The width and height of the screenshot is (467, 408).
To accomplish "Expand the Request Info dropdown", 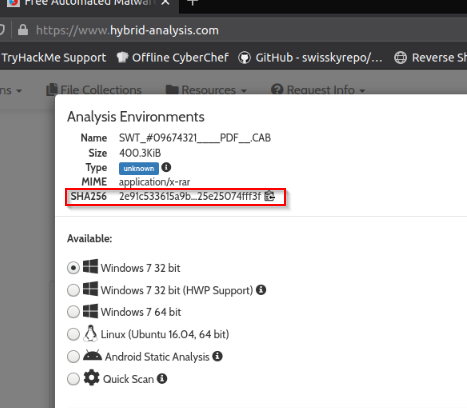I will [x=318, y=90].
